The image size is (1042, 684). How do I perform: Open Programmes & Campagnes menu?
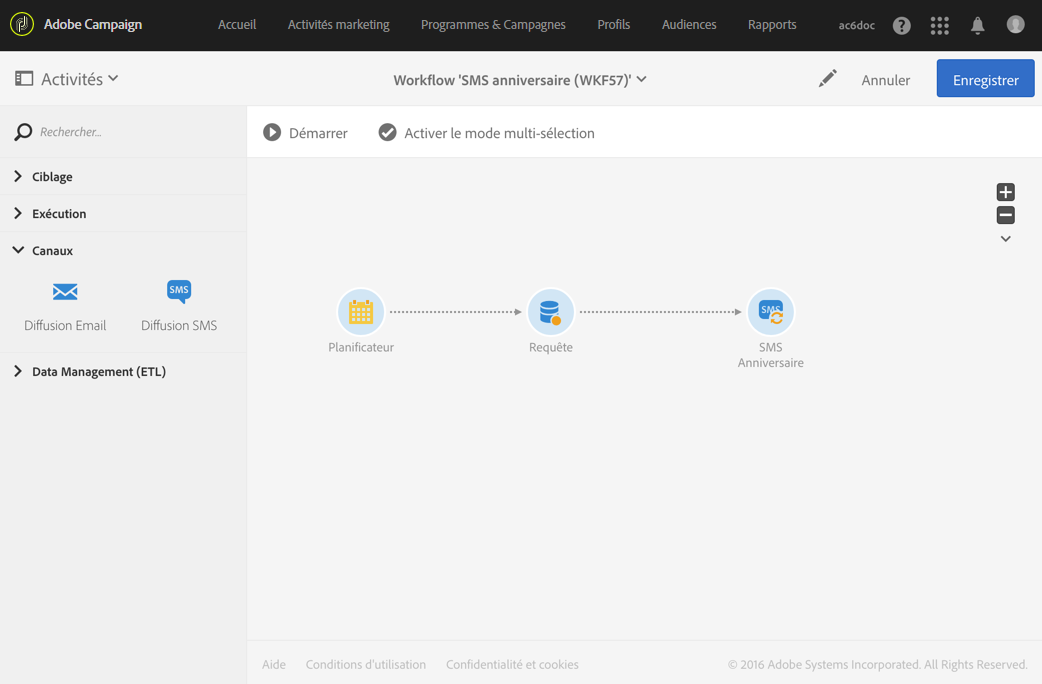[x=493, y=25]
